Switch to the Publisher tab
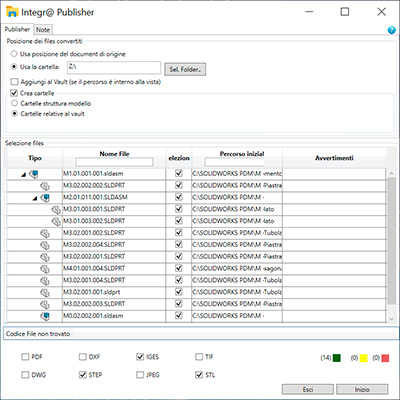The height and width of the screenshot is (400, 400). click(17, 29)
